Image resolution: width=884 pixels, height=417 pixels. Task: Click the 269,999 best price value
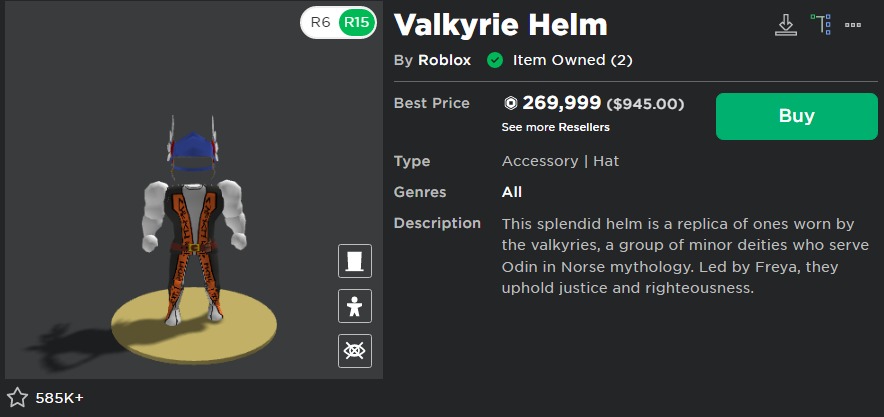click(x=561, y=103)
